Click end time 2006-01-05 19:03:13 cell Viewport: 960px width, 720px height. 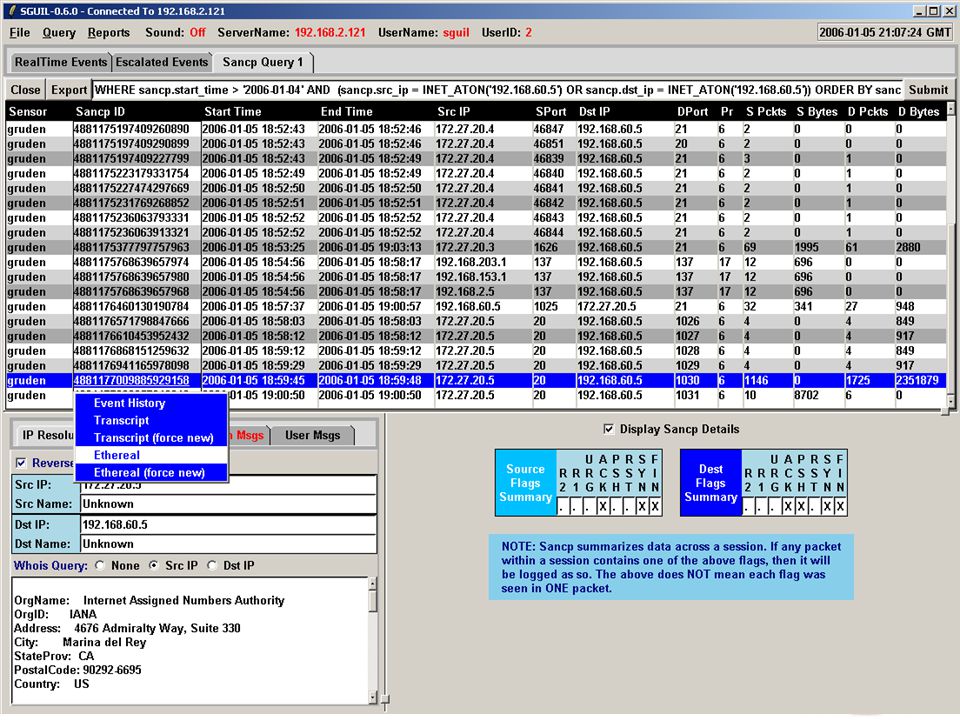(370, 247)
